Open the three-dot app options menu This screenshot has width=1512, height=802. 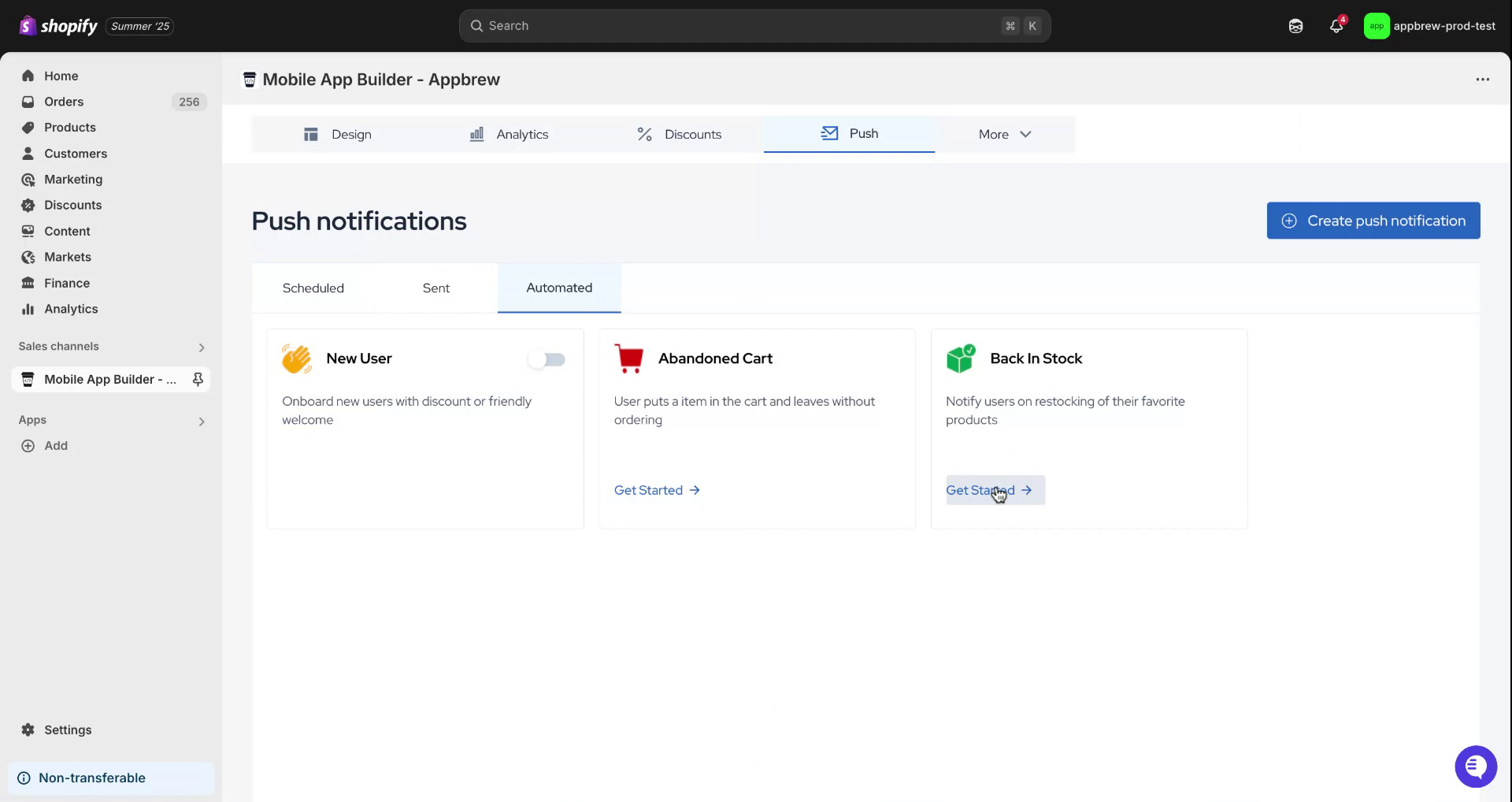click(1482, 80)
